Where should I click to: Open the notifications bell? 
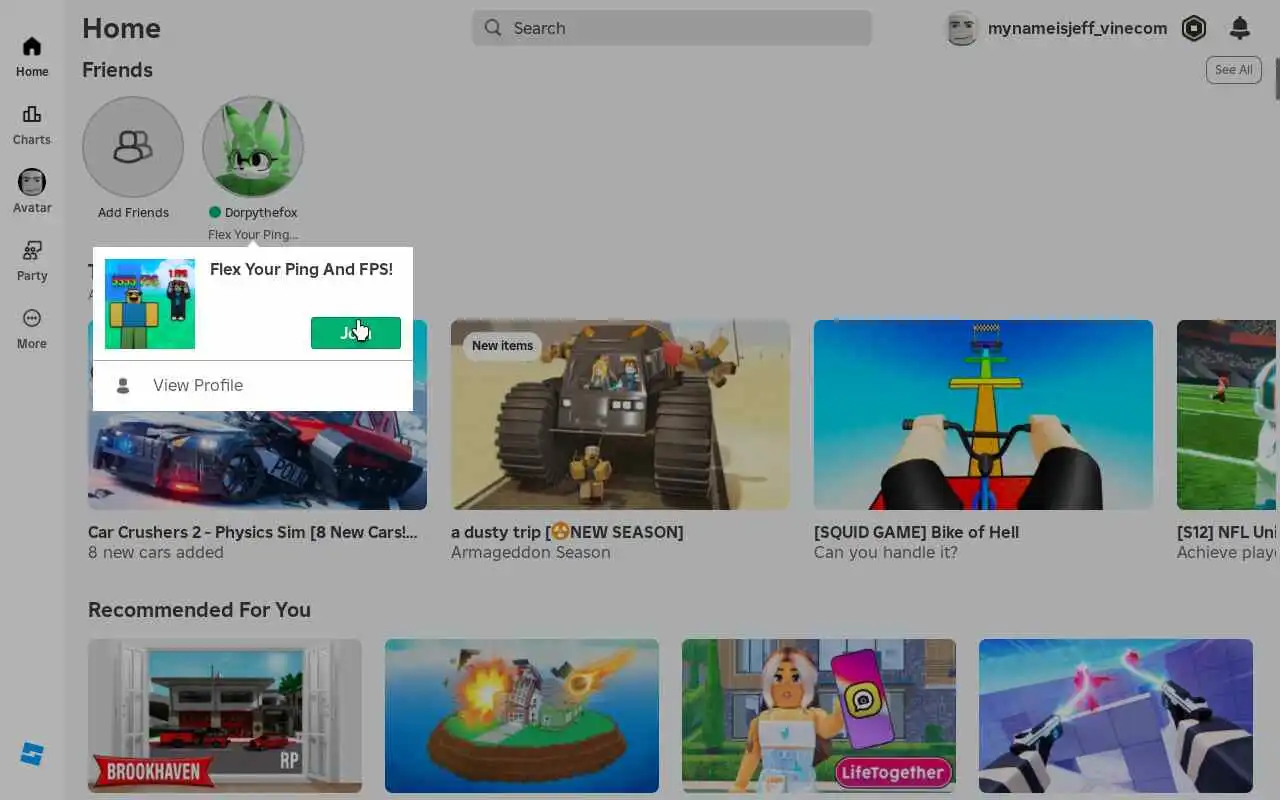click(x=1240, y=28)
